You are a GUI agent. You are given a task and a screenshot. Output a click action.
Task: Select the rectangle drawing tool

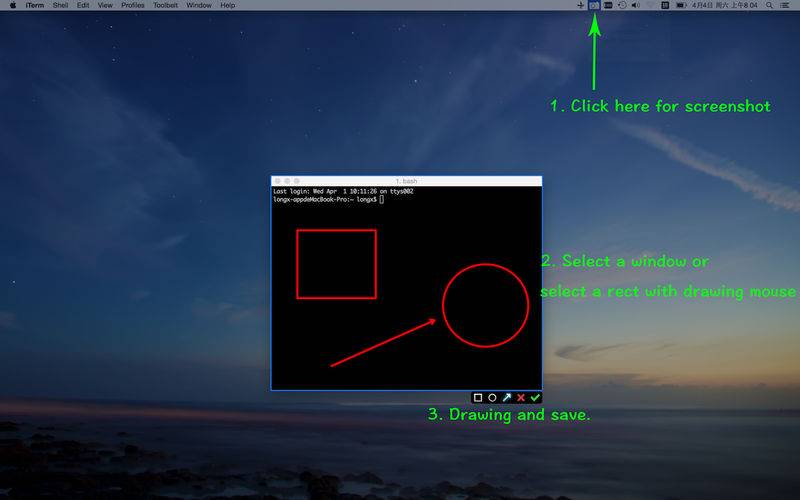tap(478, 398)
